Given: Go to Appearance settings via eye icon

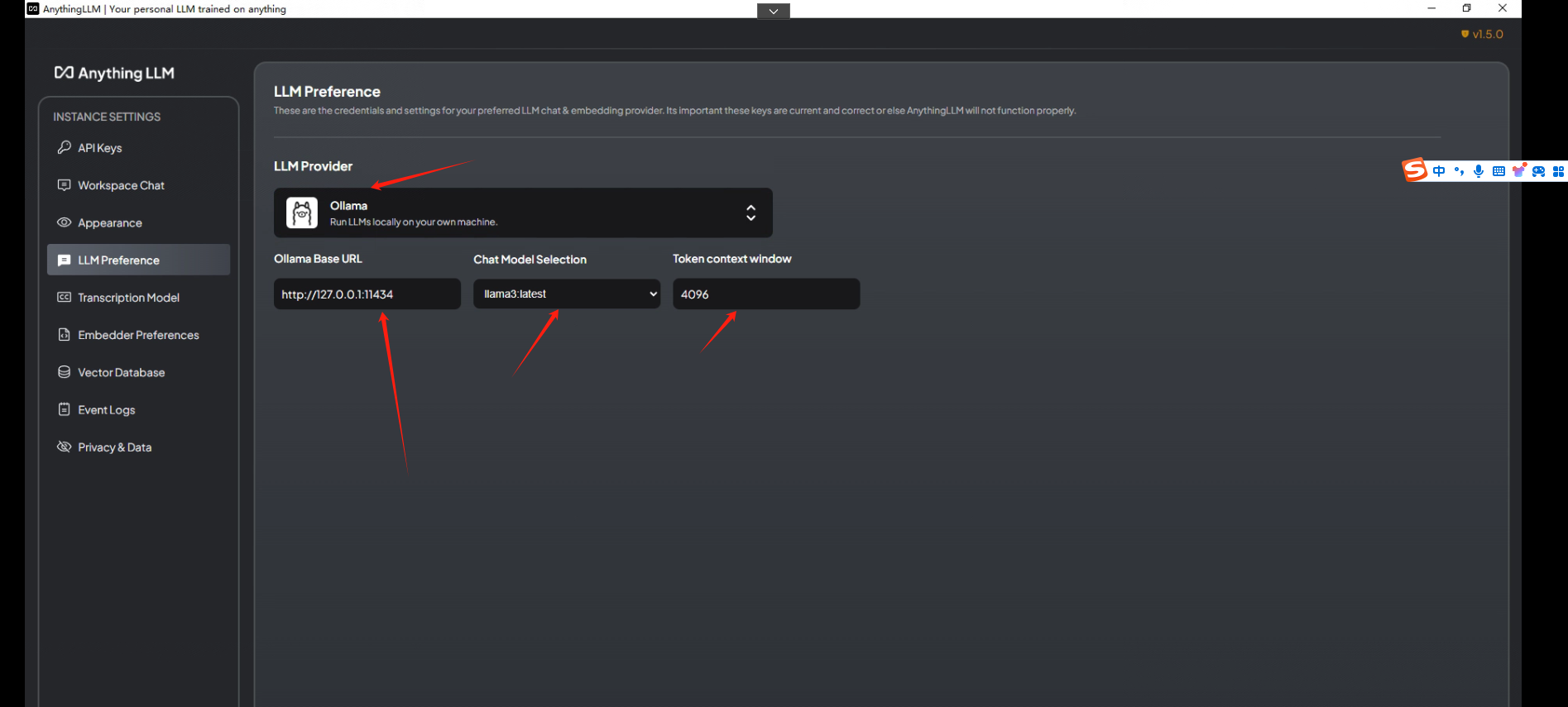Looking at the screenshot, I should pos(64,222).
